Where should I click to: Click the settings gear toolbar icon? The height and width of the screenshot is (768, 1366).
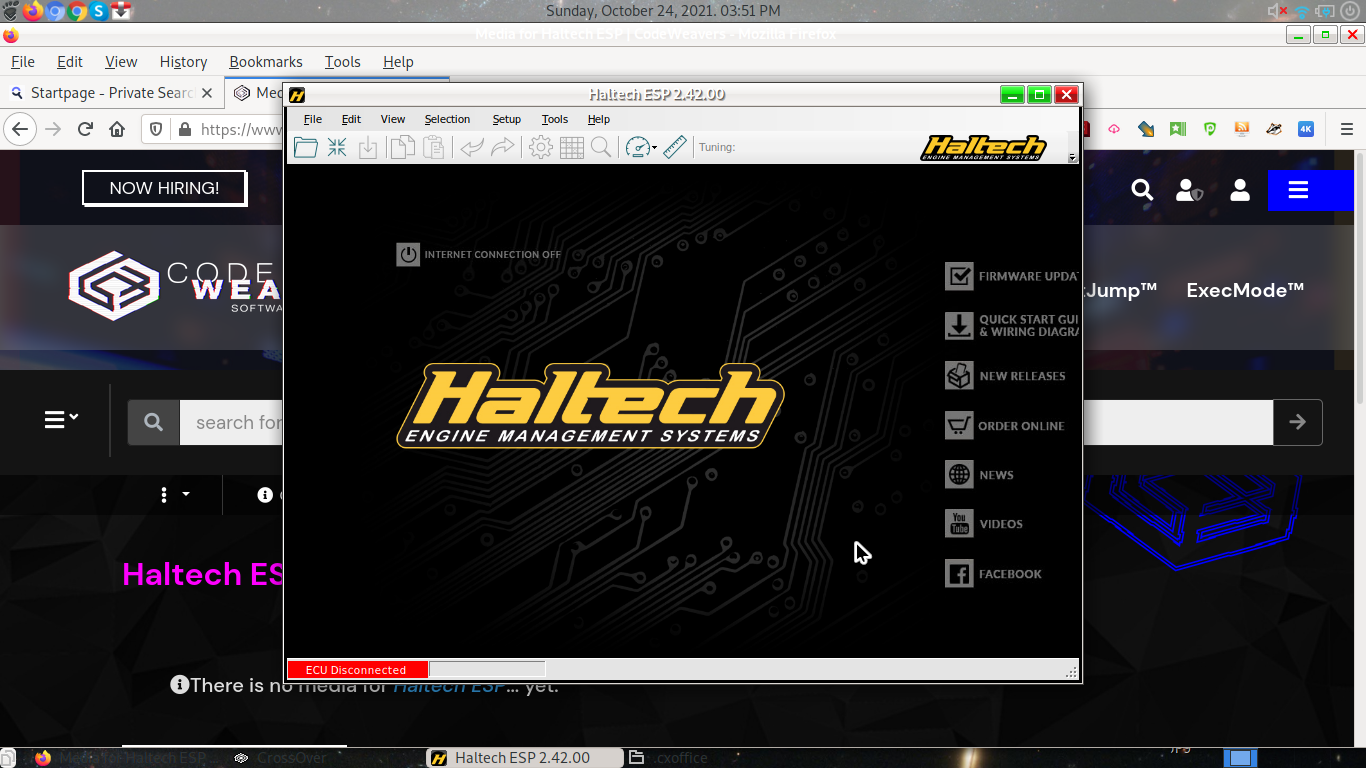(x=540, y=148)
